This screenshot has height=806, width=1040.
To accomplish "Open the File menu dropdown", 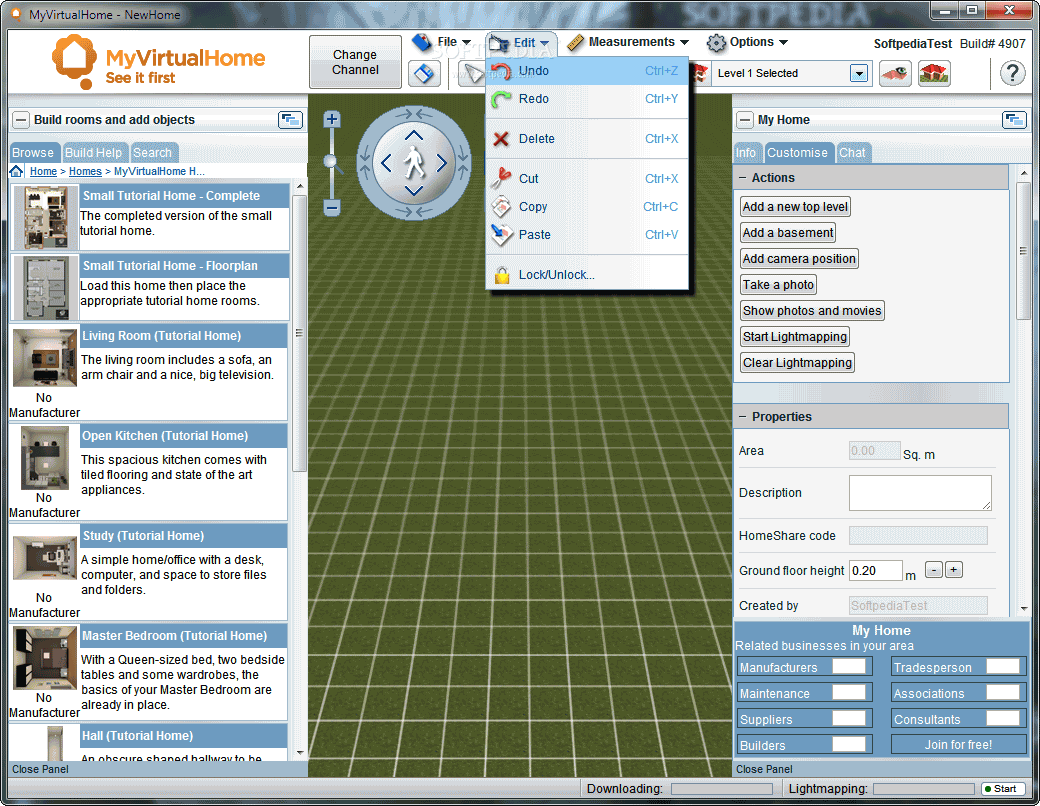I will 441,42.
